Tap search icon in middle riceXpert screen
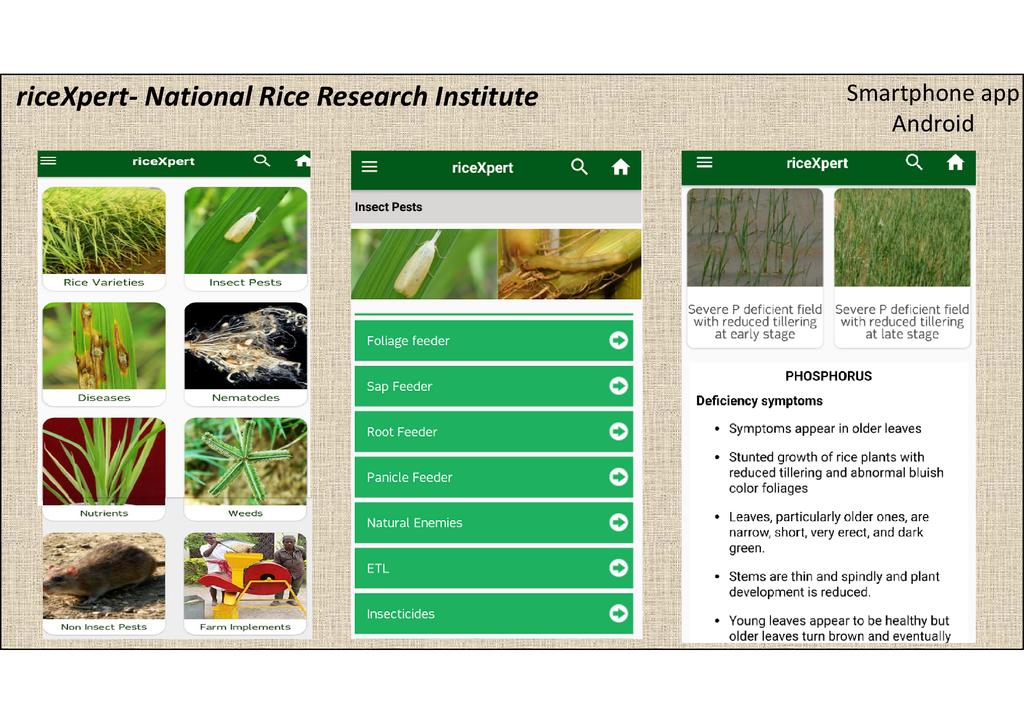This screenshot has height=724, width=1024. click(579, 167)
